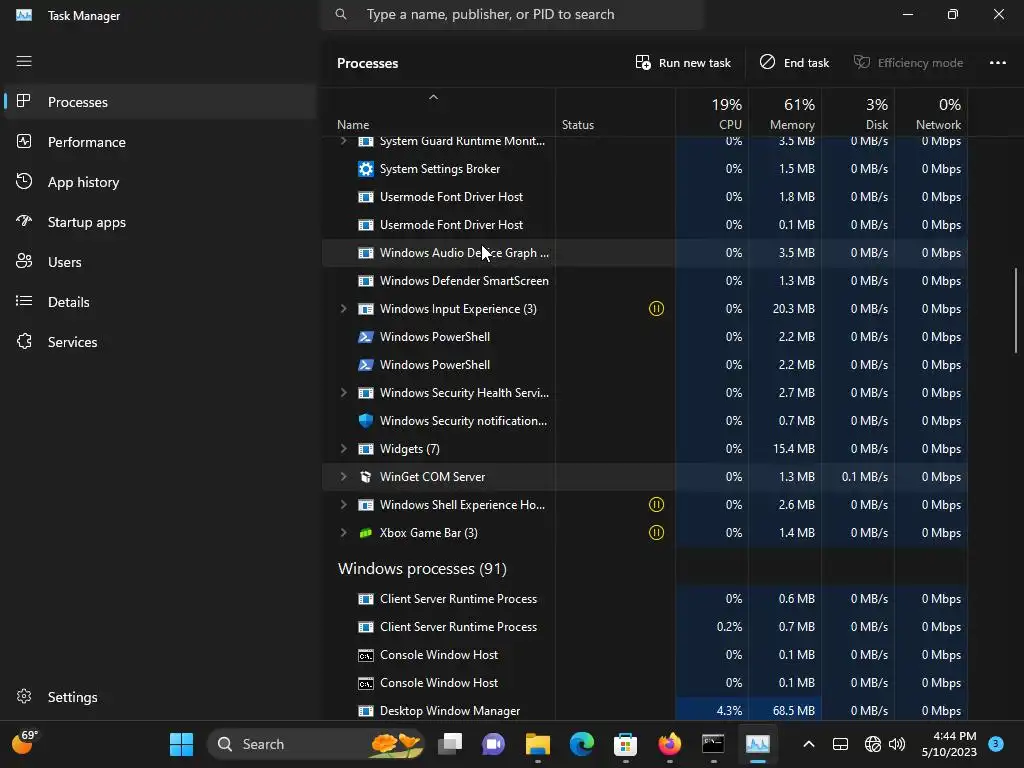
Task: Expand Windows Shell Experience Host row
Action: (x=344, y=505)
